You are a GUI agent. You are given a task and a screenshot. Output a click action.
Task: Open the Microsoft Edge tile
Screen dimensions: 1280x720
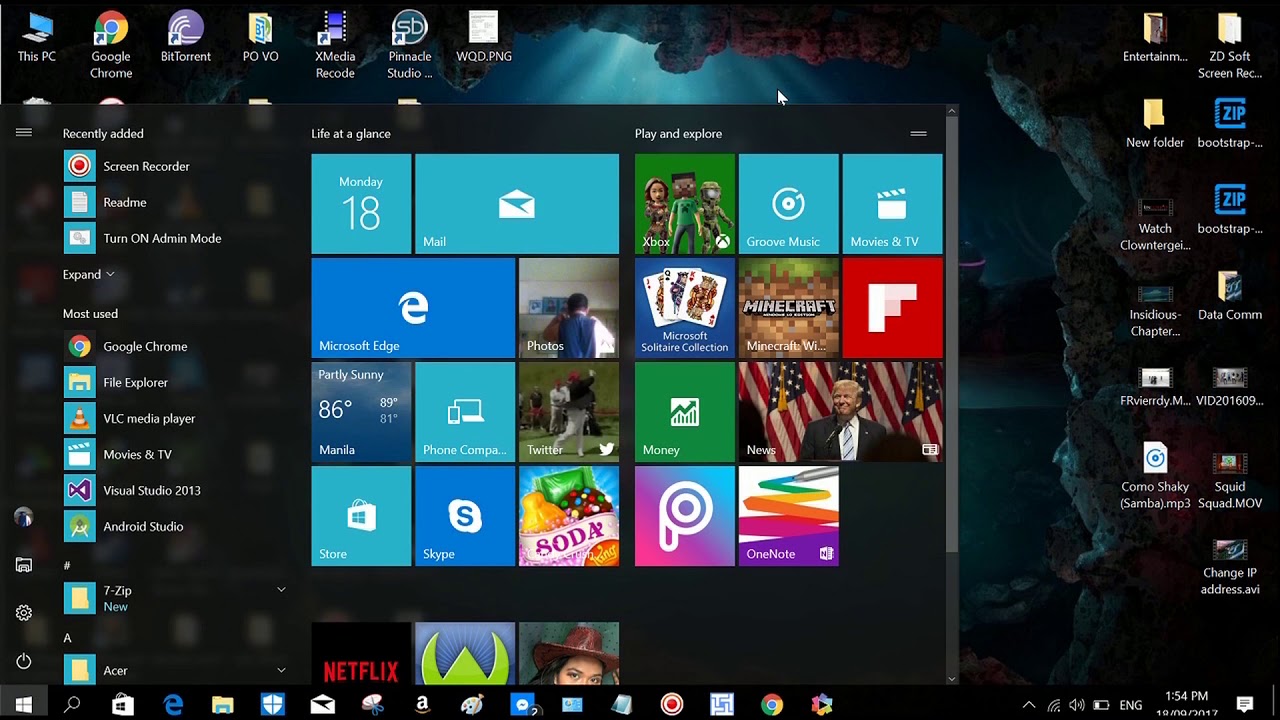[413, 308]
